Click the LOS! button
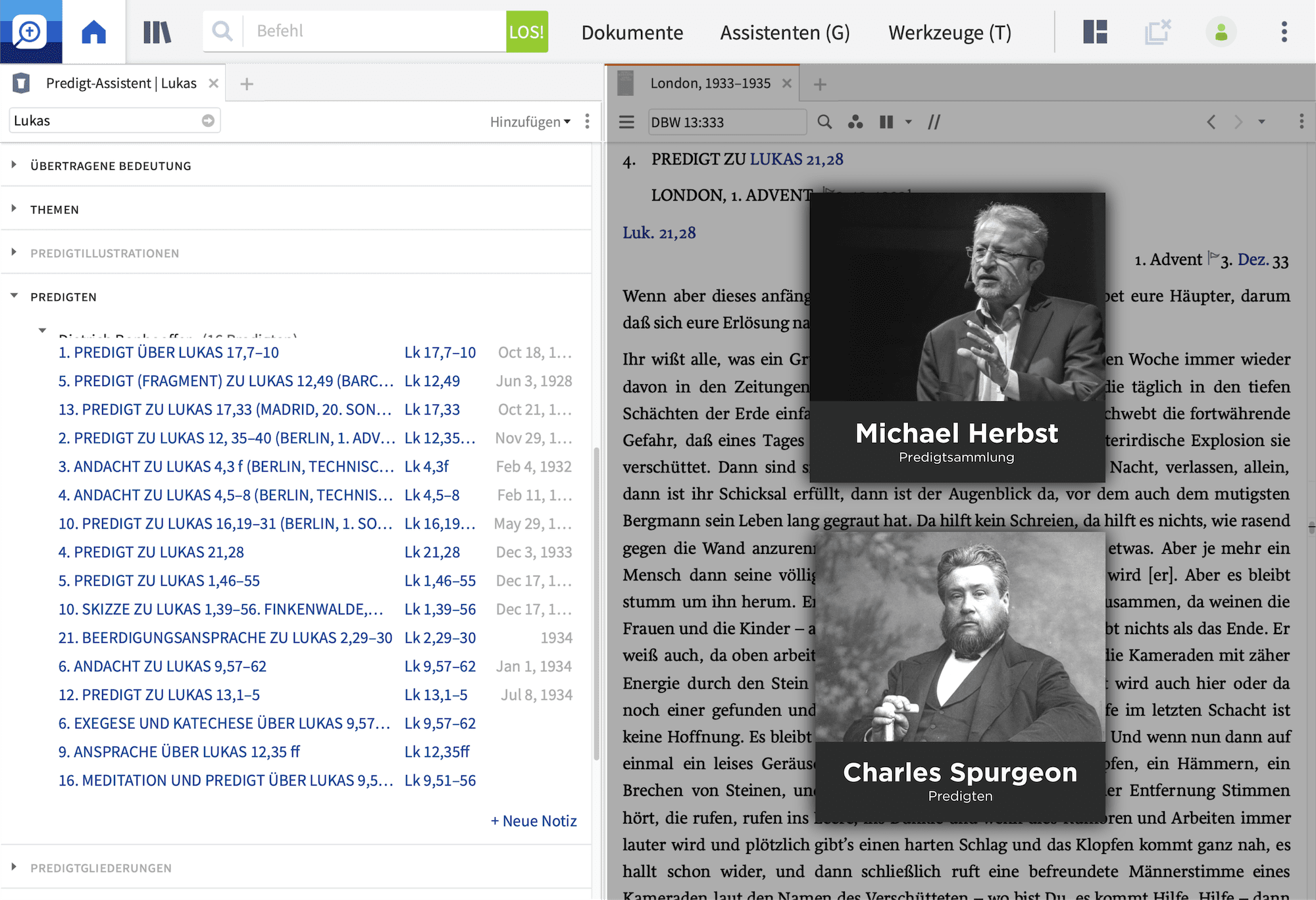 point(526,32)
